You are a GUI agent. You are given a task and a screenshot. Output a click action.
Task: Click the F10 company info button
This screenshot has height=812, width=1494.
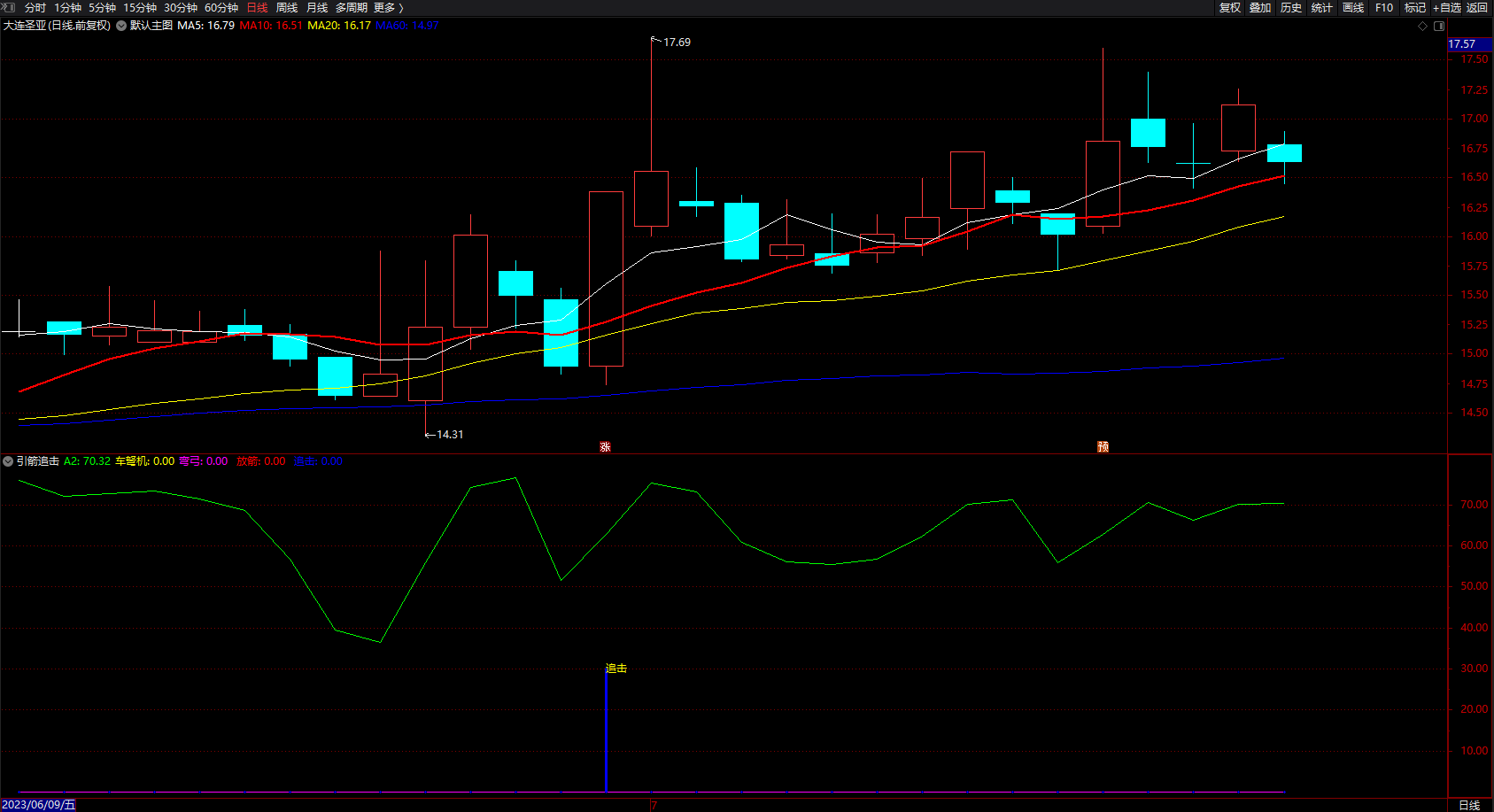click(1384, 8)
